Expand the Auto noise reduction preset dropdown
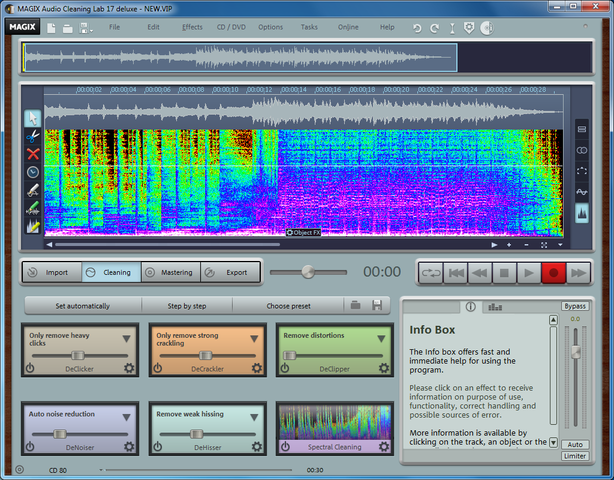 126,417
